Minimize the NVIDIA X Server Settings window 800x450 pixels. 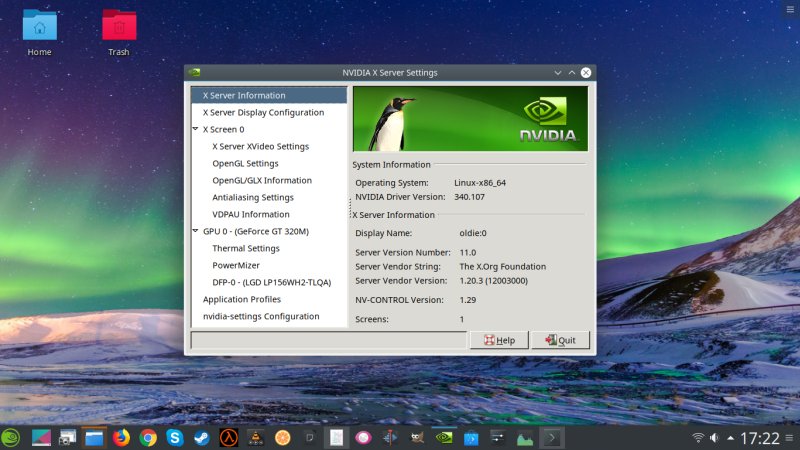point(558,73)
